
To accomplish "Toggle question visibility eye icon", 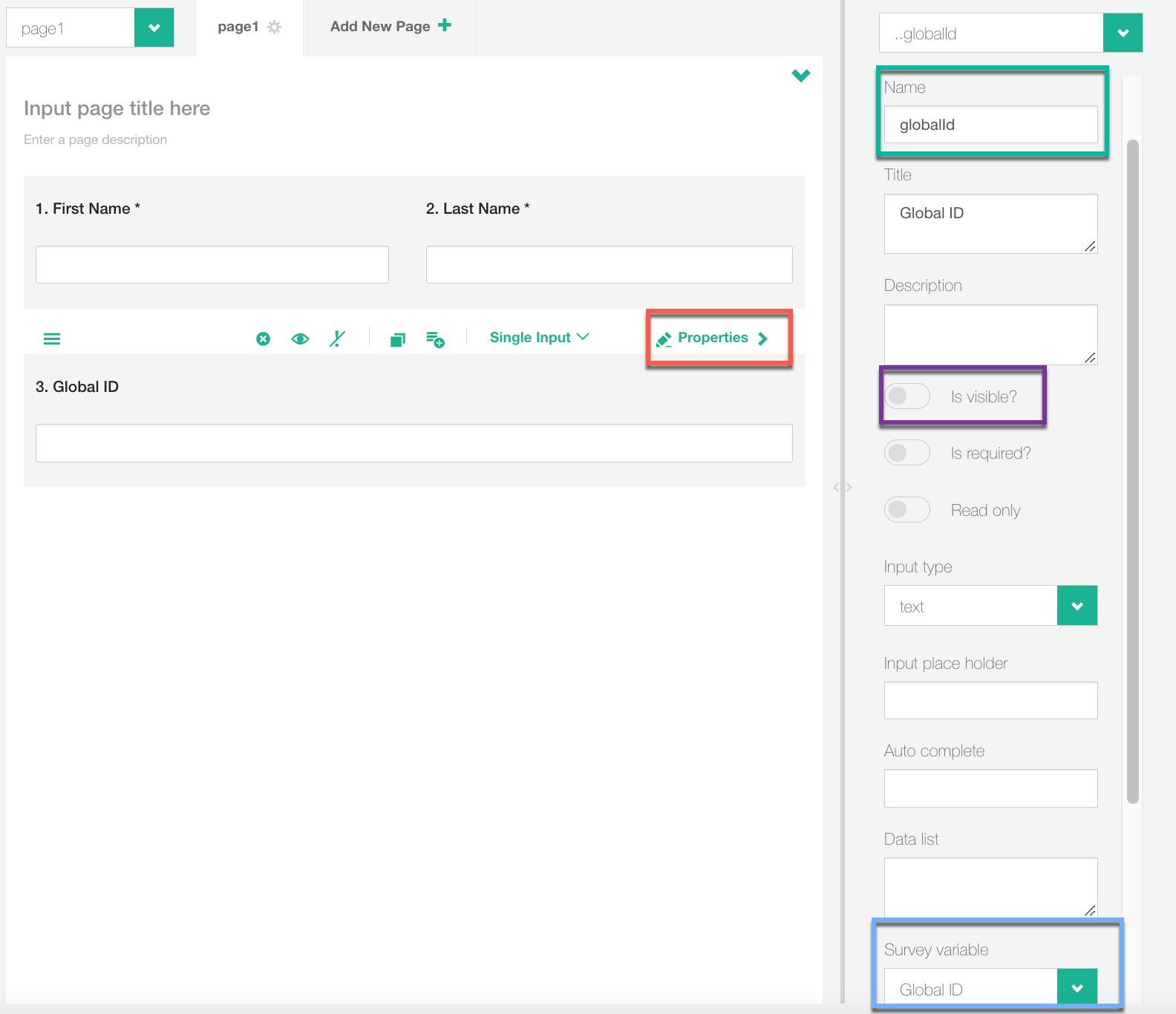I will pos(300,339).
